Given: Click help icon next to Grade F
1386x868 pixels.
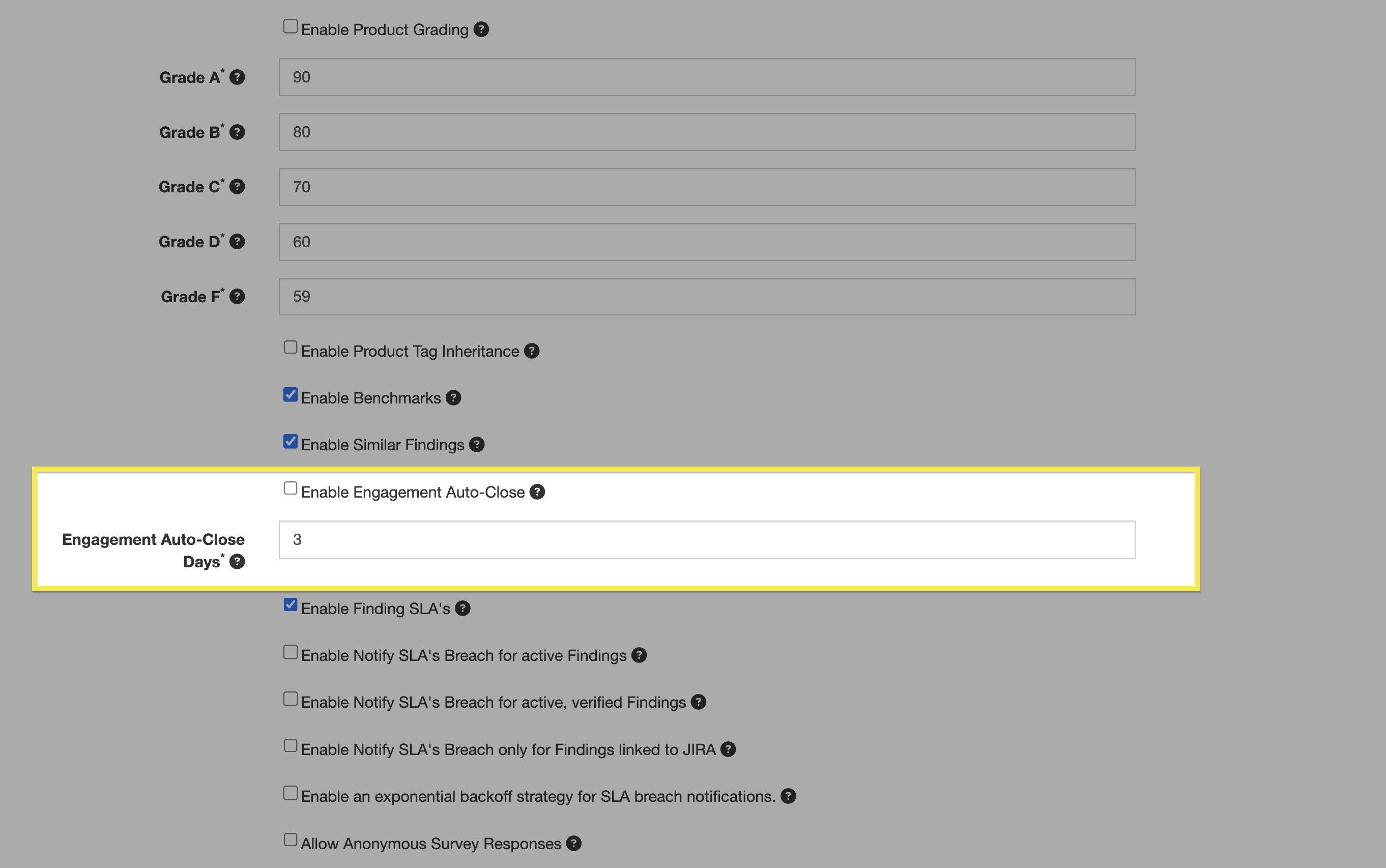Looking at the screenshot, I should click(x=237, y=297).
